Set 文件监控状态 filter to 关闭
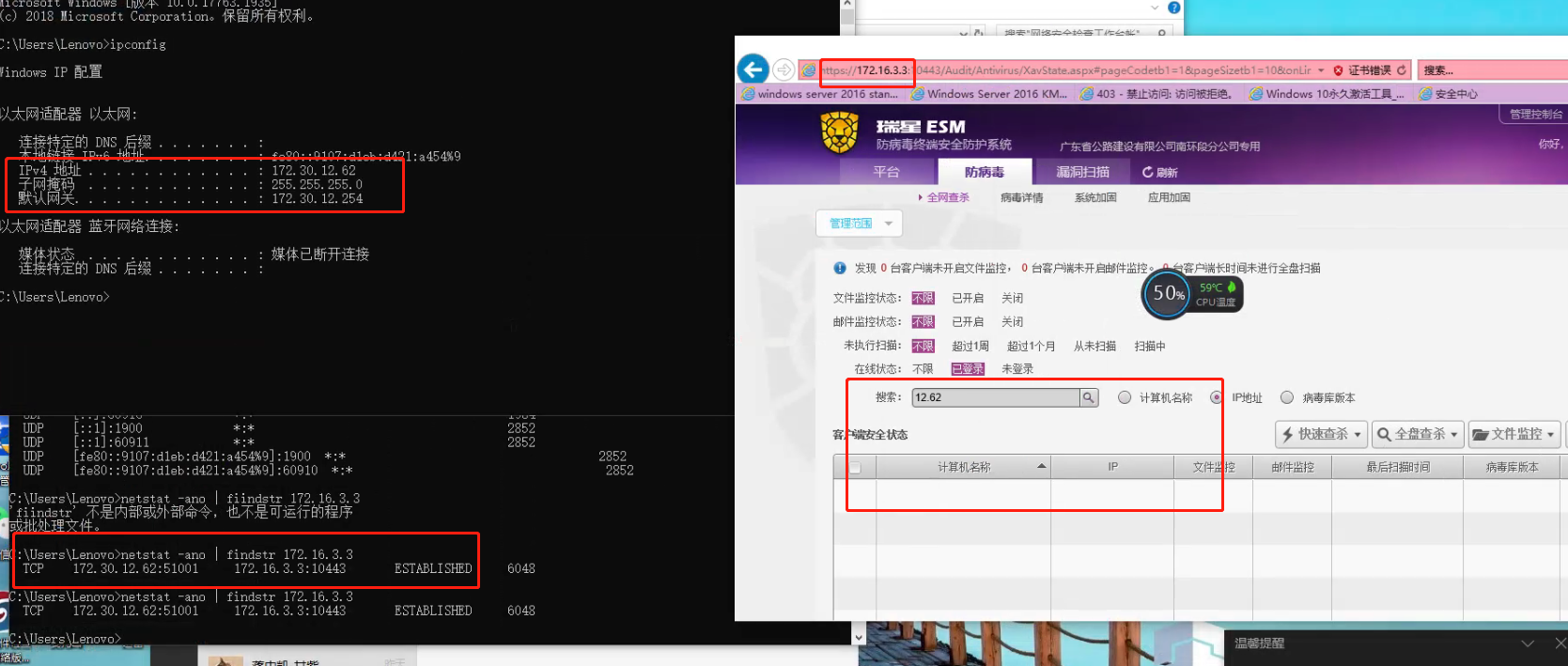The width and height of the screenshot is (1568, 666). (1012, 299)
